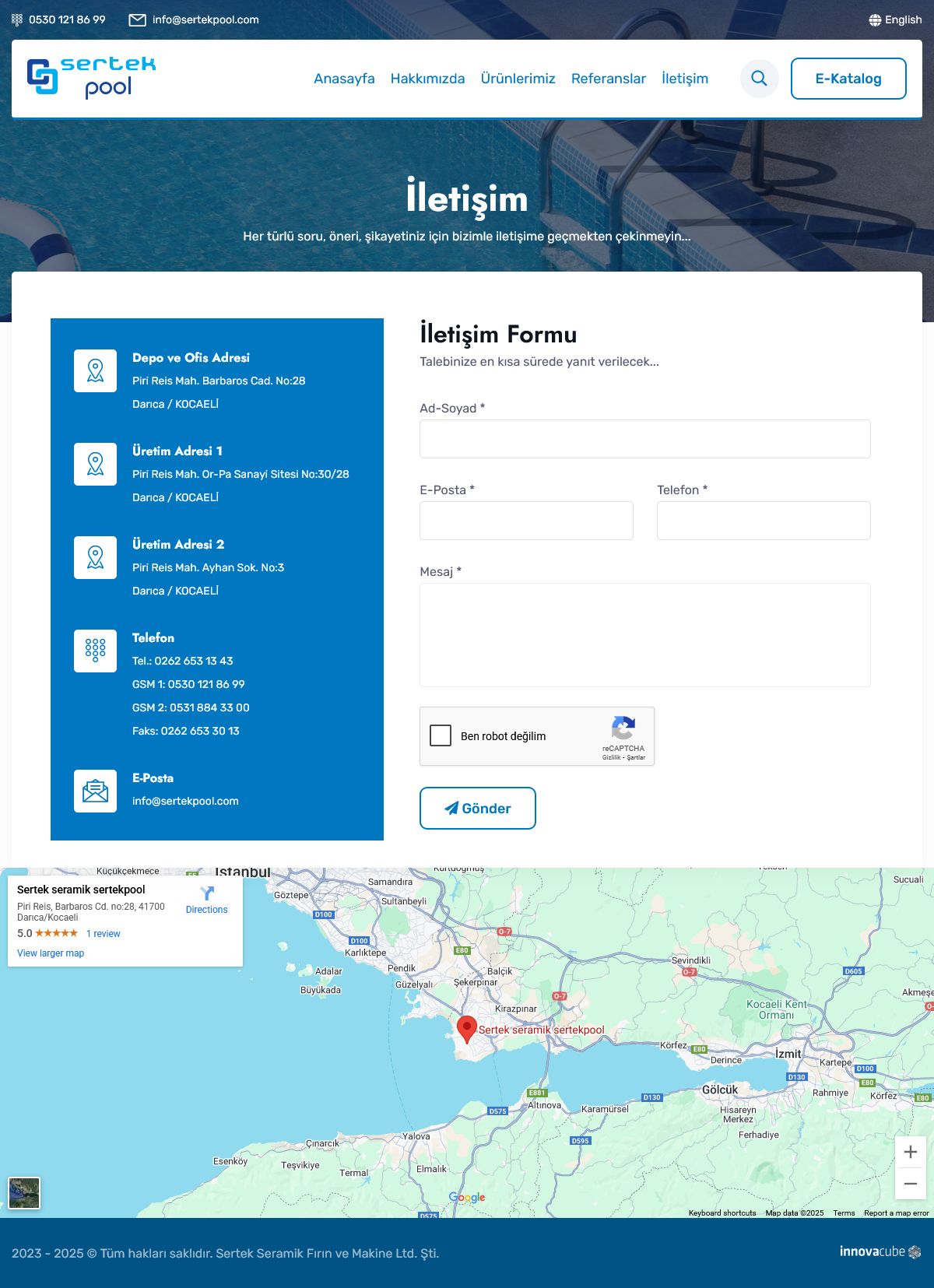
Task: Click GSM 1: 0530 121 86 99
Action: click(x=188, y=684)
